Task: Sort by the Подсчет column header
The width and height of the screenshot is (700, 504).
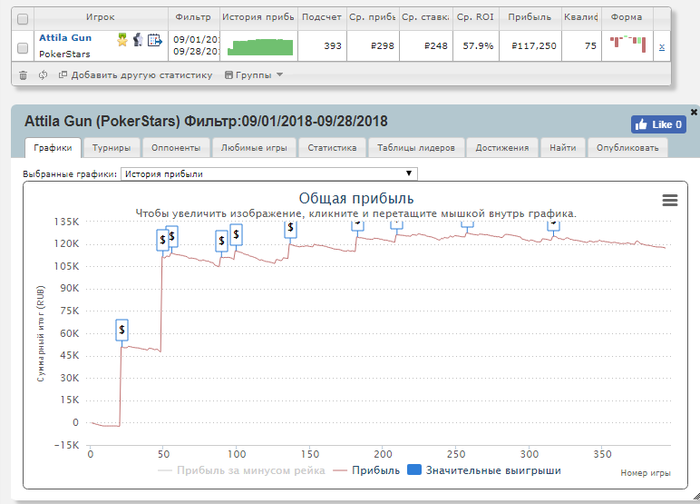Action: pos(321,17)
